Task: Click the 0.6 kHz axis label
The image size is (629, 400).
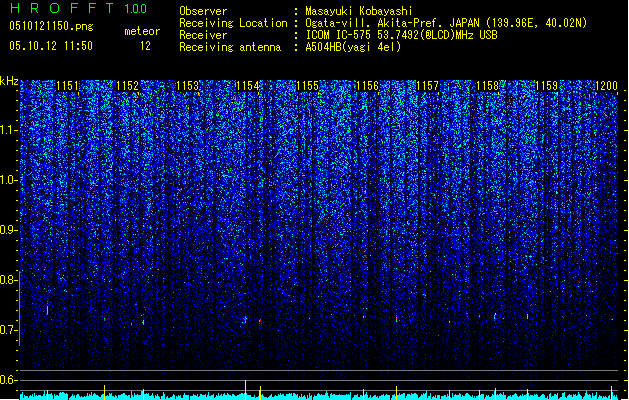Action: point(9,380)
